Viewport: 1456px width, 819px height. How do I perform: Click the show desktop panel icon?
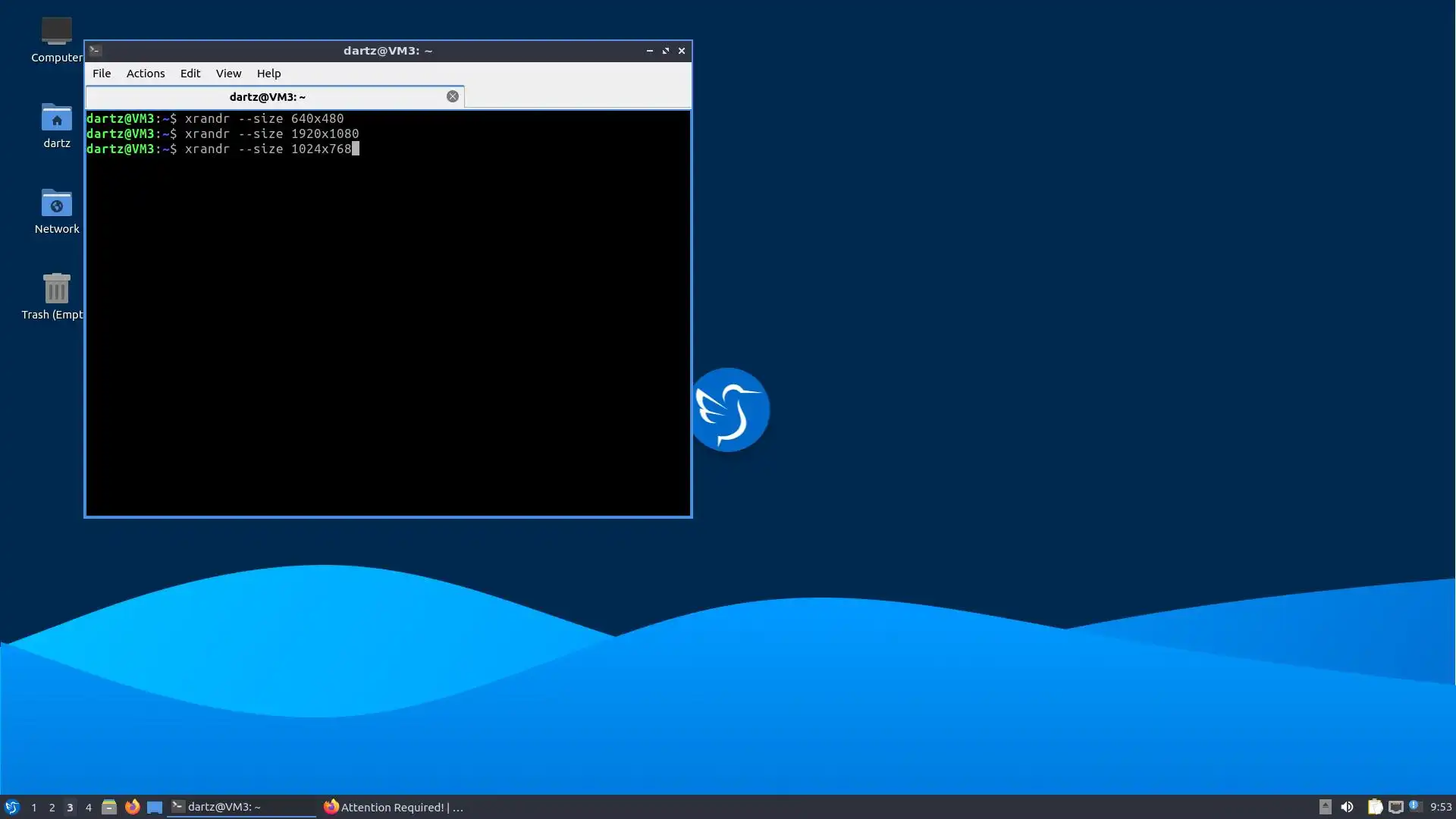[155, 807]
